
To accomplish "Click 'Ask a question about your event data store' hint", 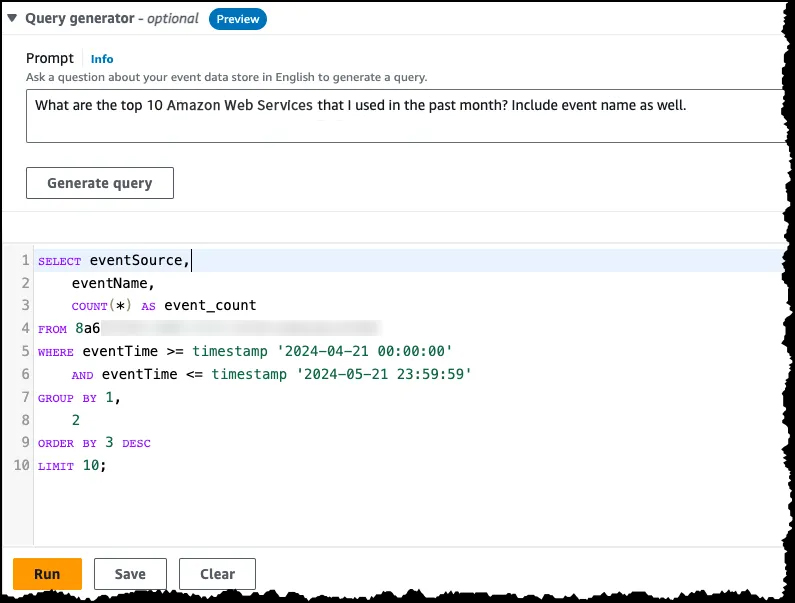I will click(x=227, y=77).
